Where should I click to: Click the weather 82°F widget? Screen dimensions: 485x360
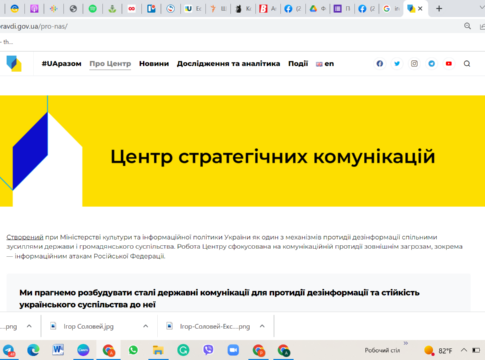tap(438, 350)
